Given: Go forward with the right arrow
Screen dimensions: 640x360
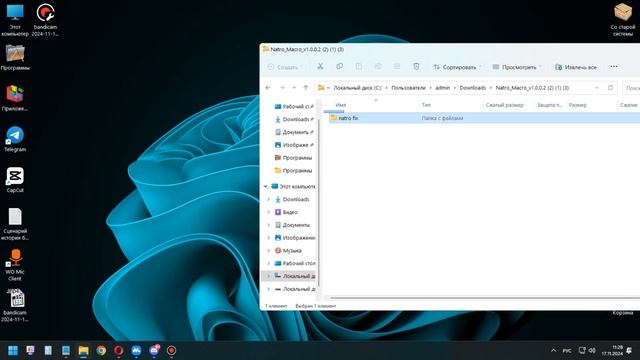Looking at the screenshot, I should [282, 88].
